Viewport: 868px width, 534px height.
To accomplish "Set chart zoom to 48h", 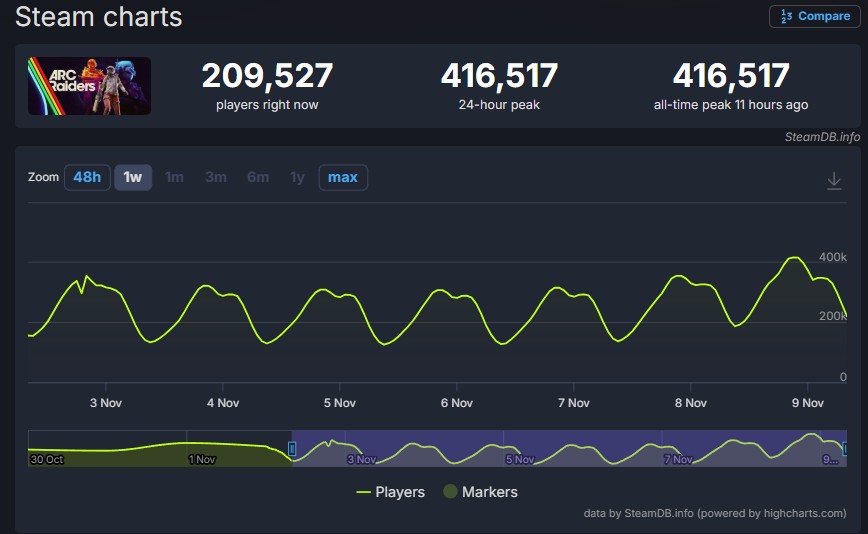I will [87, 177].
